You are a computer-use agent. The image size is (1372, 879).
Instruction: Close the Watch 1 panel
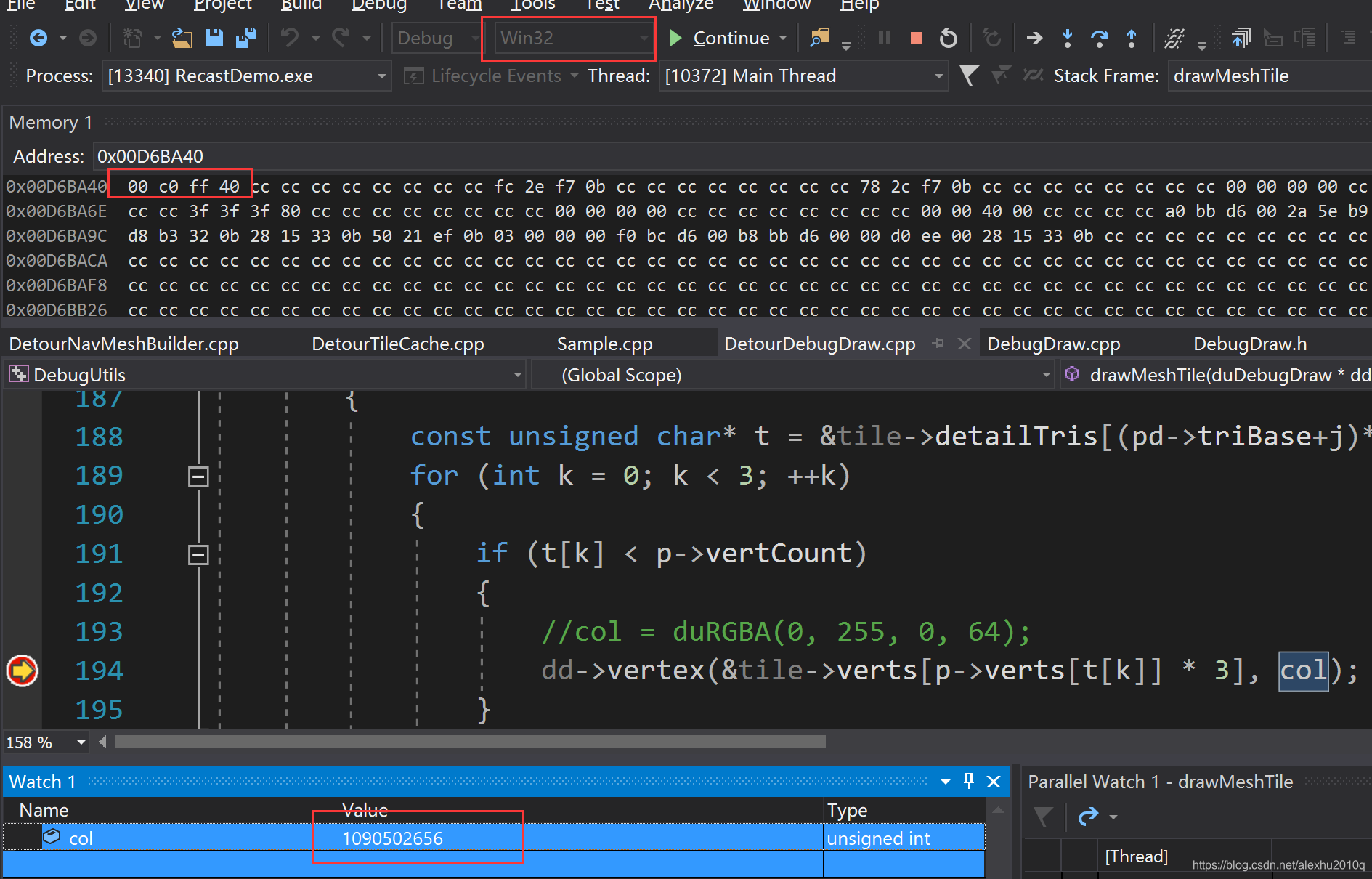[x=994, y=782]
